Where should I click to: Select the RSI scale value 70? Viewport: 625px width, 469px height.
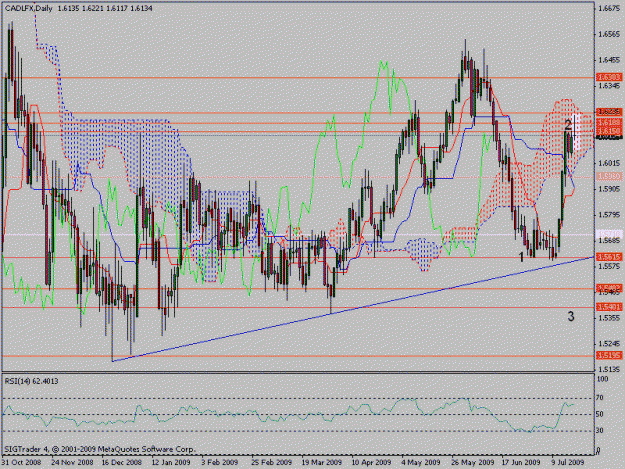[x=601, y=398]
